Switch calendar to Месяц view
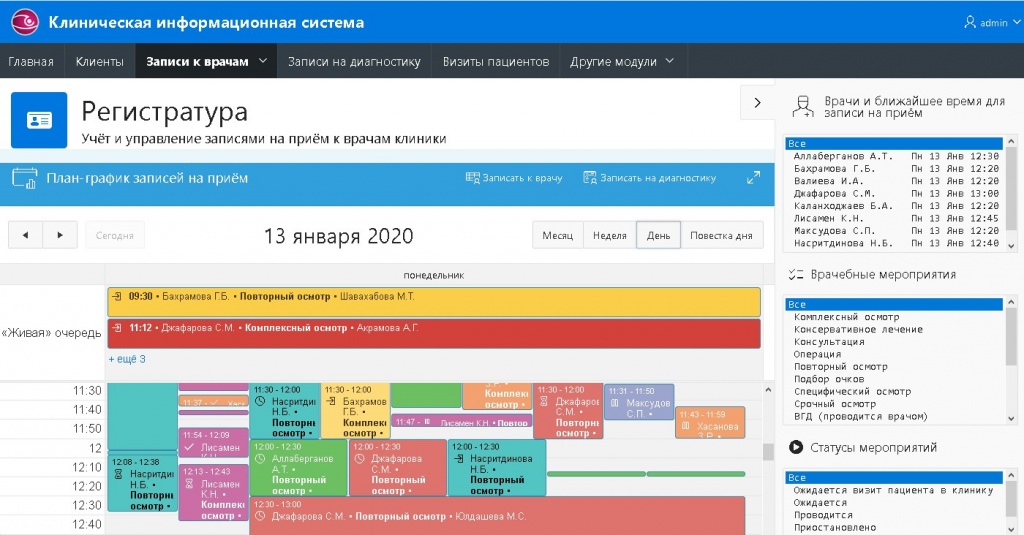This screenshot has height=535, width=1024. [557, 235]
